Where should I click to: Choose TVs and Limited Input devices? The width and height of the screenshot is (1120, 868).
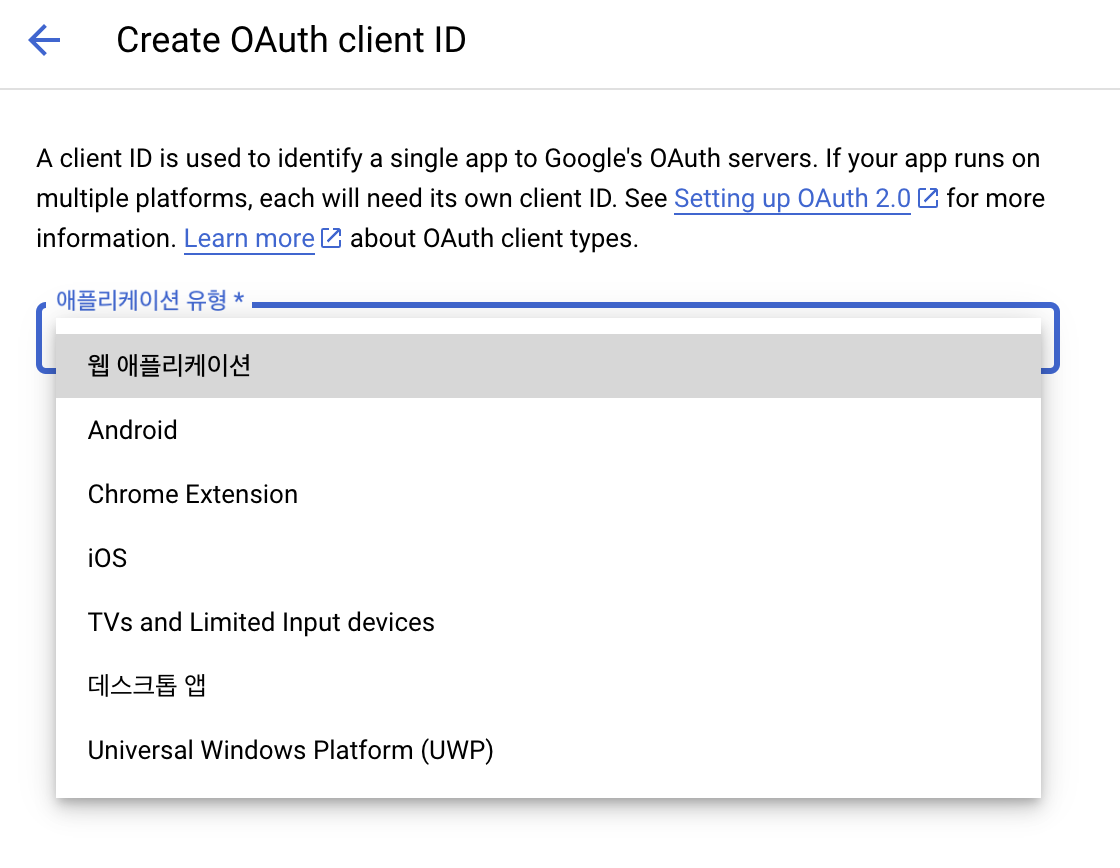click(x=548, y=622)
